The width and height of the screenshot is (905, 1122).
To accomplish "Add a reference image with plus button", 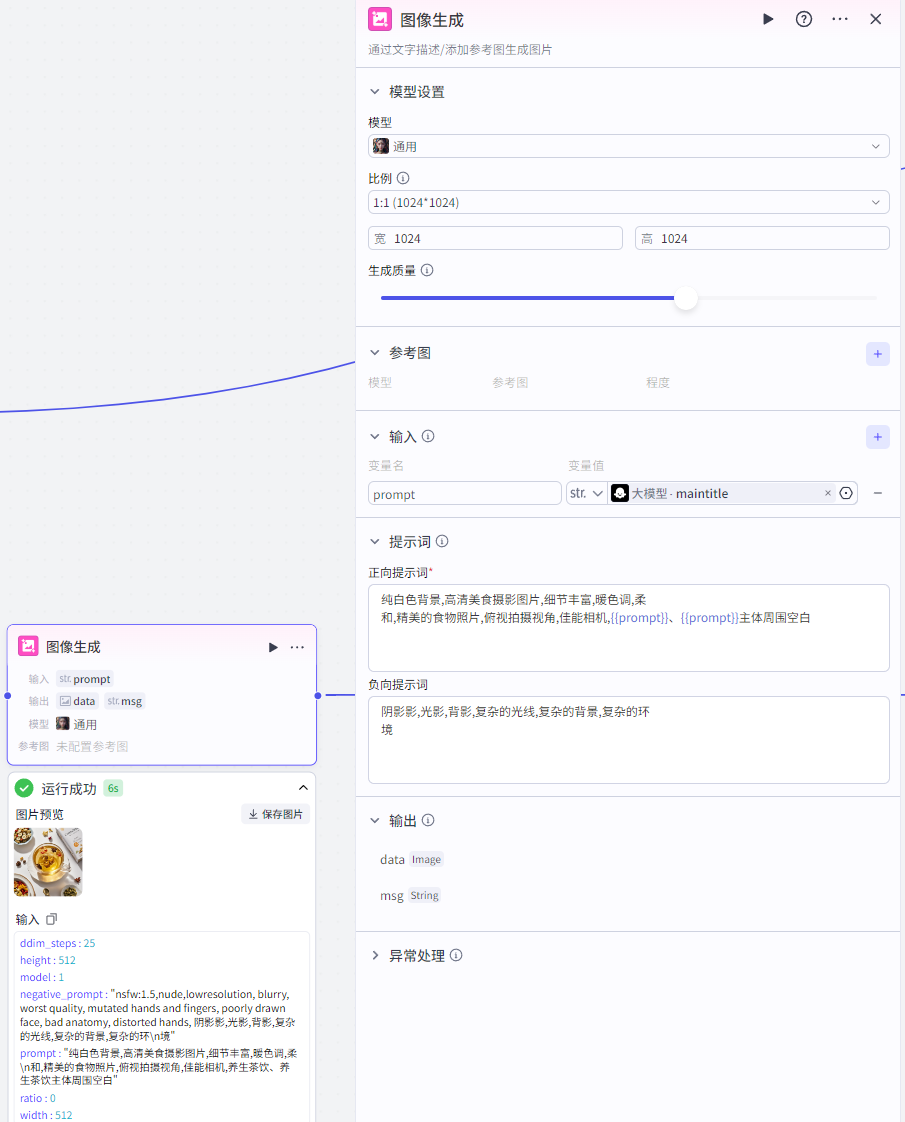I will (x=878, y=353).
